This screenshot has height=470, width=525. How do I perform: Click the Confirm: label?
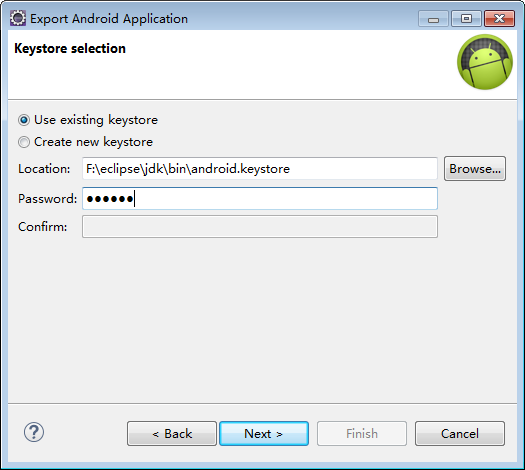[43, 227]
